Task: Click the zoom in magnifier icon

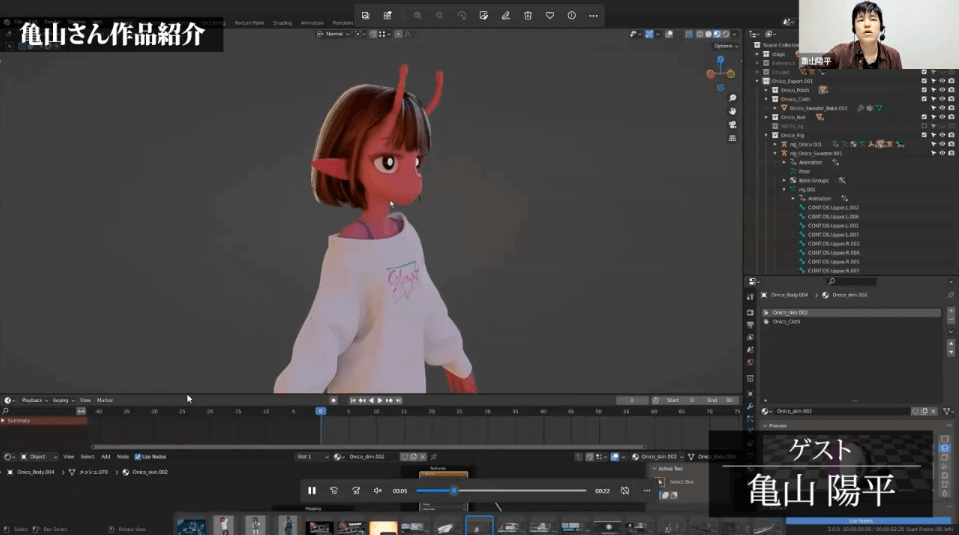Action: point(418,15)
